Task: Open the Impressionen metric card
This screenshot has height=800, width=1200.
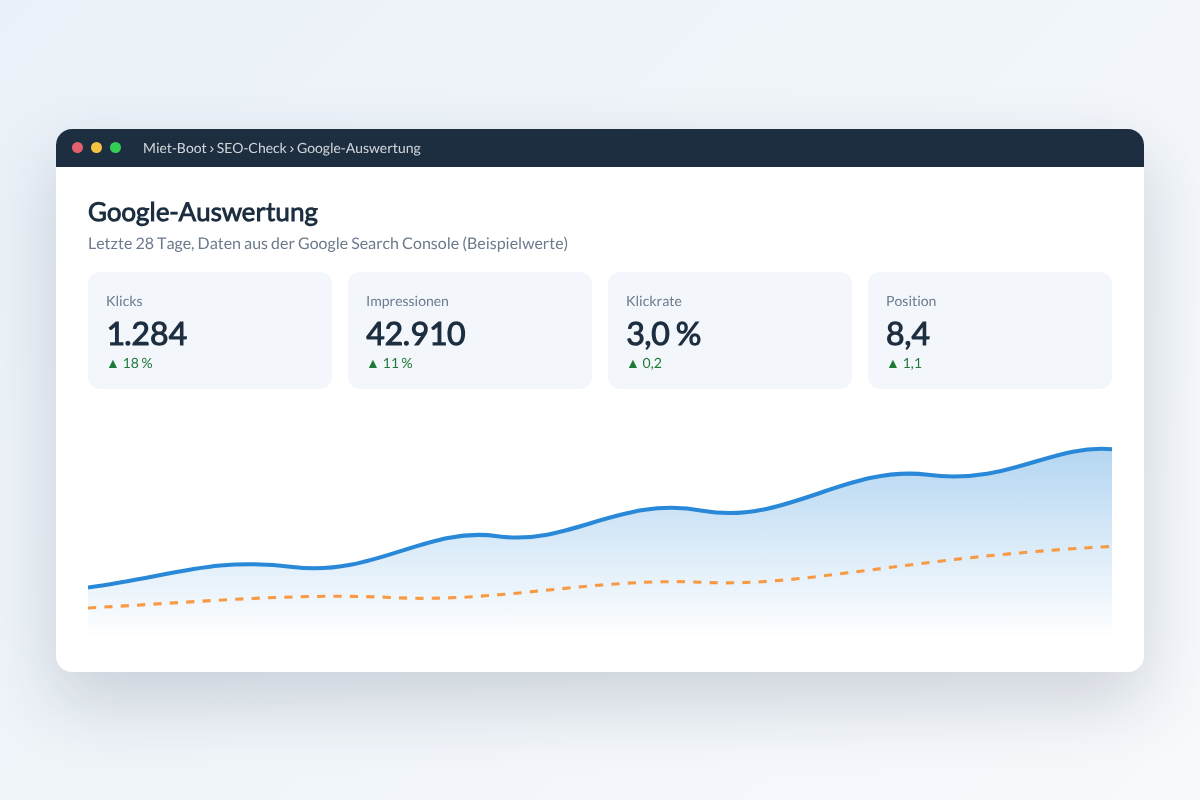Action: tap(470, 330)
